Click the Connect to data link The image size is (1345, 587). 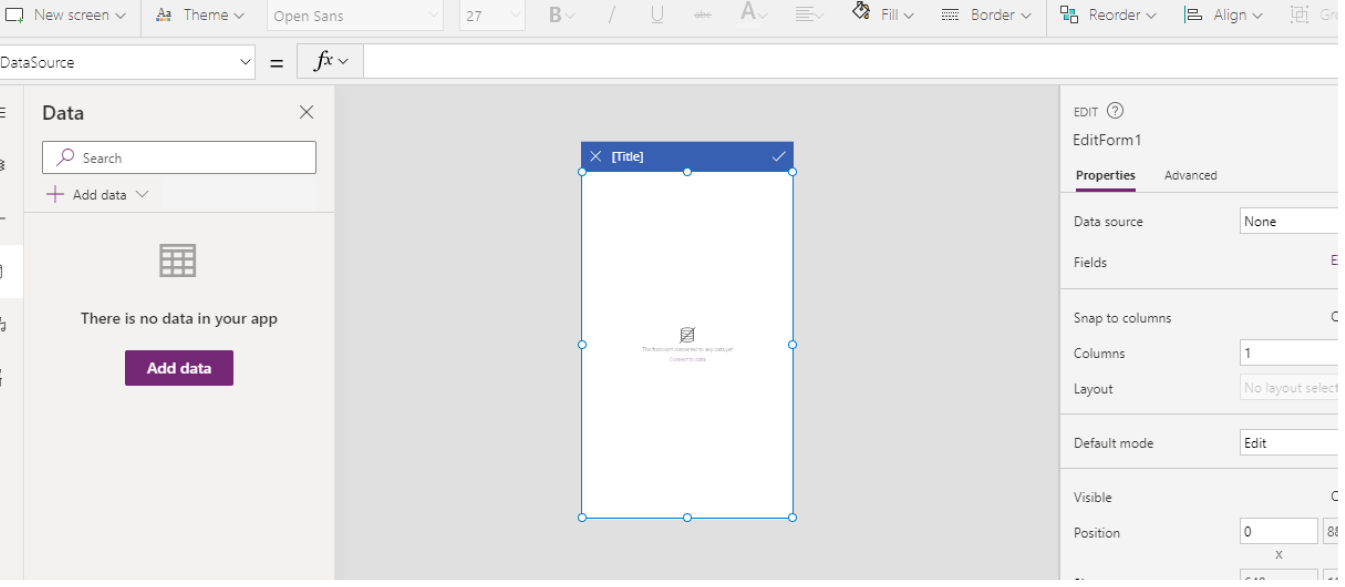(687, 359)
